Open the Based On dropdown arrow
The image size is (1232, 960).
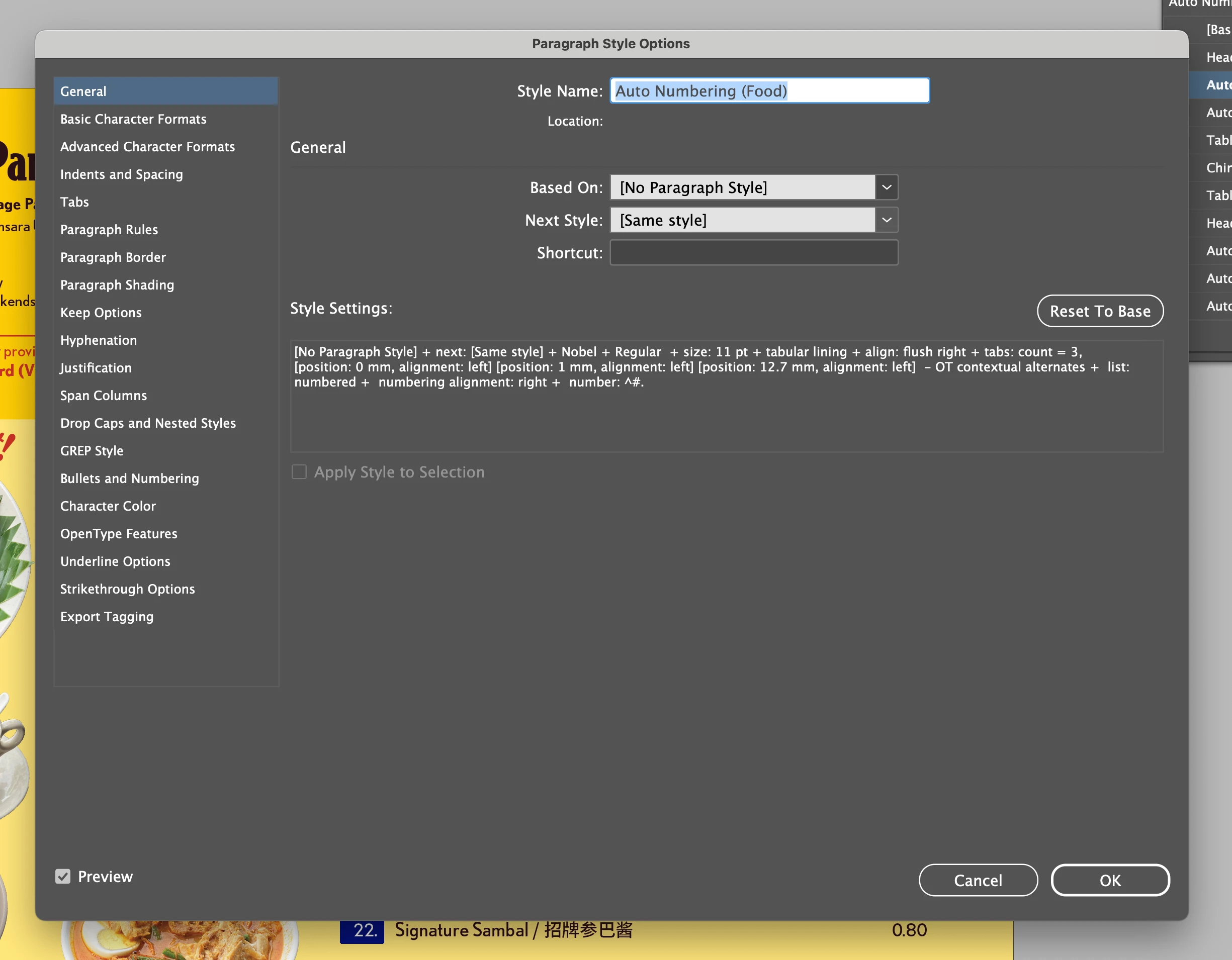886,187
